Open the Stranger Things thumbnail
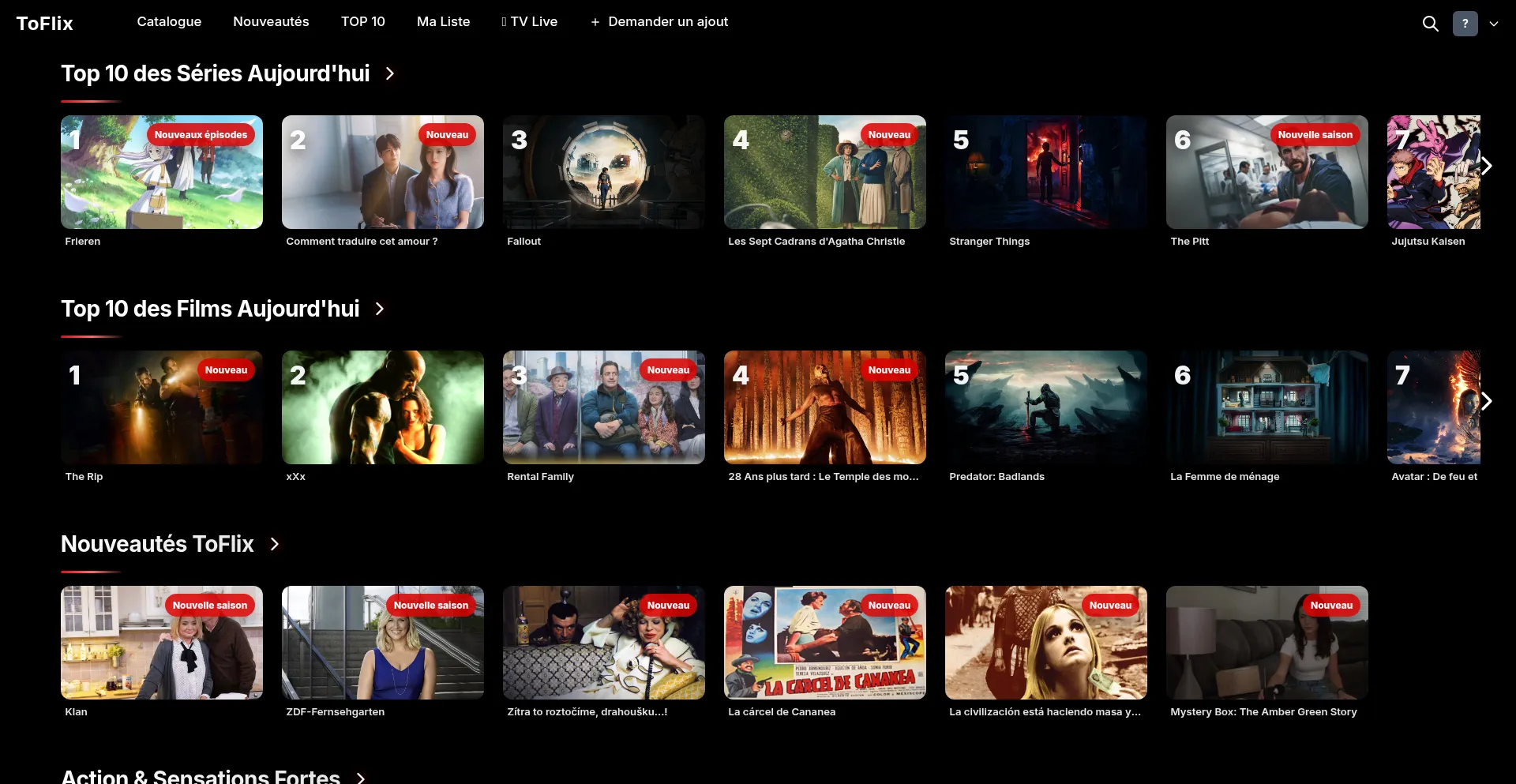The image size is (1516, 784). [x=1045, y=172]
